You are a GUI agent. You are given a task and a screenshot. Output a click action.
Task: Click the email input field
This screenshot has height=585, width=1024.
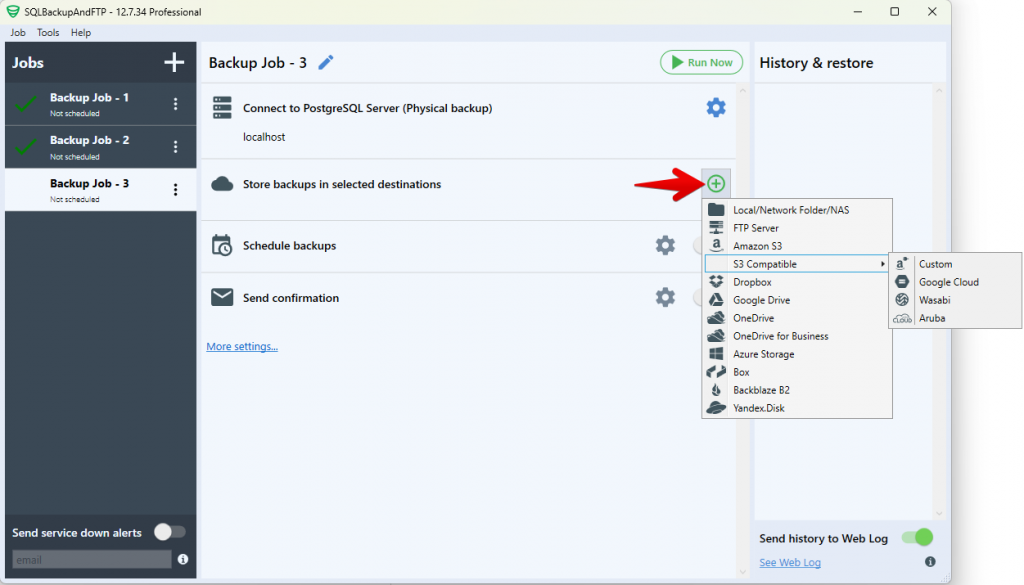pos(91,560)
